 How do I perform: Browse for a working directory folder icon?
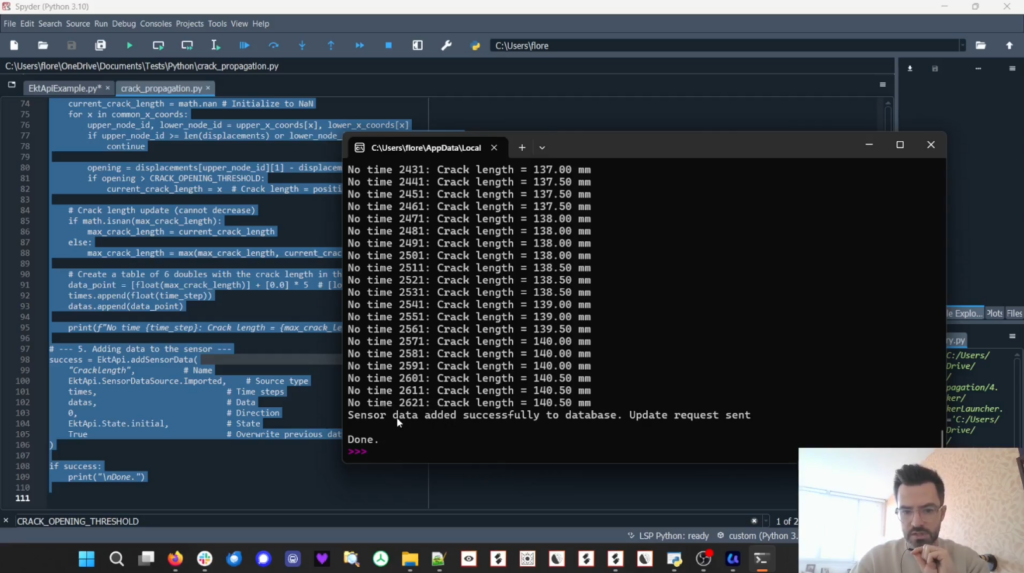tap(980, 45)
